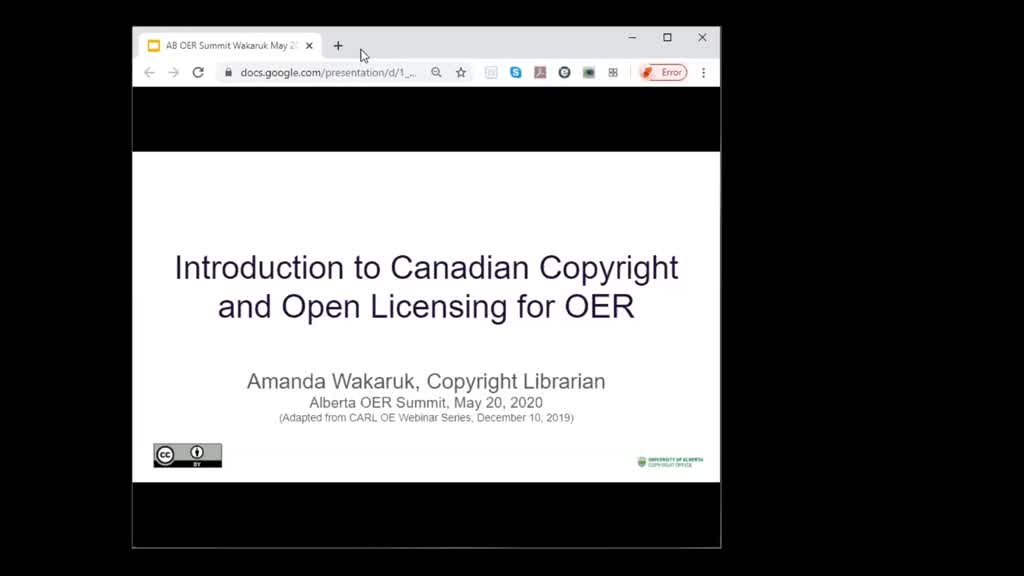Click the padlock site security icon
This screenshot has height=576, width=1024.
point(228,72)
